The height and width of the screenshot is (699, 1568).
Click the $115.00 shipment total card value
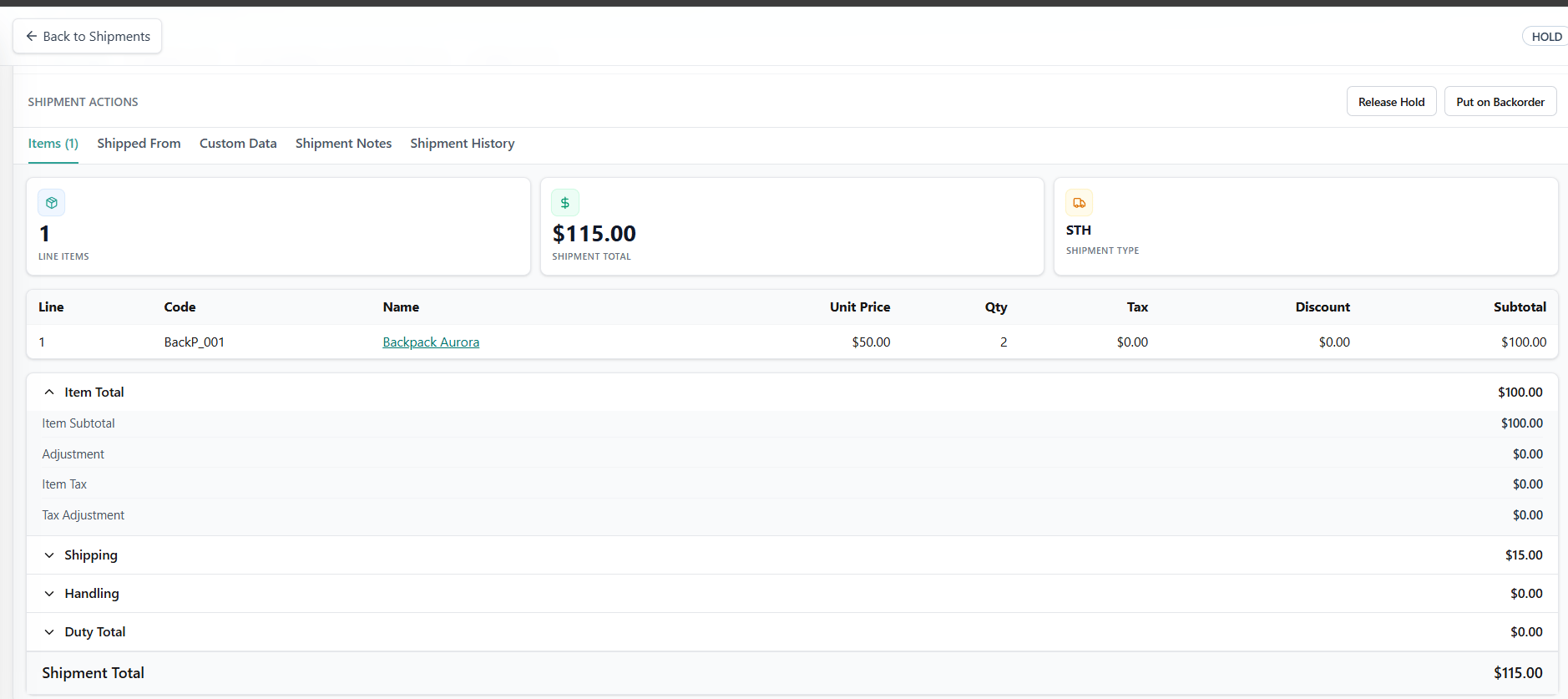pyautogui.click(x=594, y=234)
